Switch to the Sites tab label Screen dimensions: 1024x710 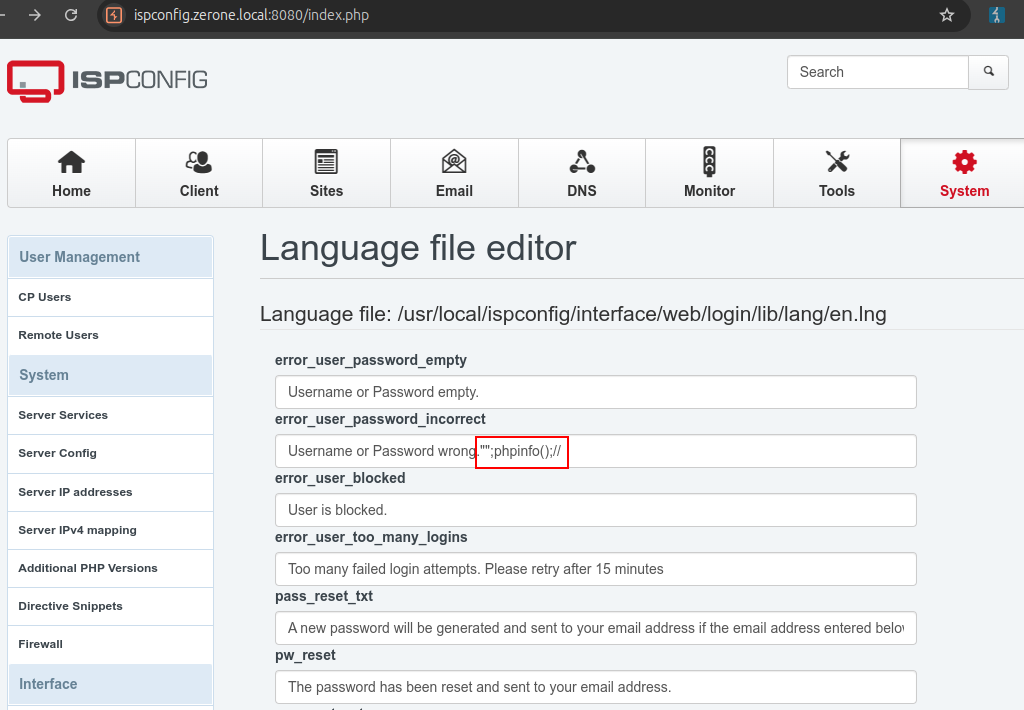327,191
